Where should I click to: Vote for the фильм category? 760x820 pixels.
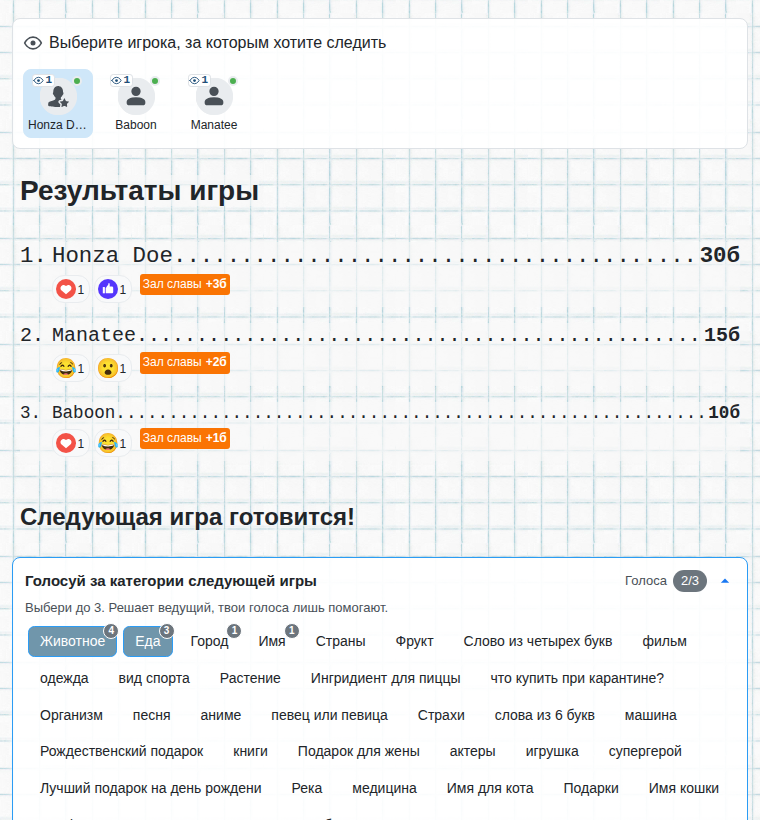664,641
